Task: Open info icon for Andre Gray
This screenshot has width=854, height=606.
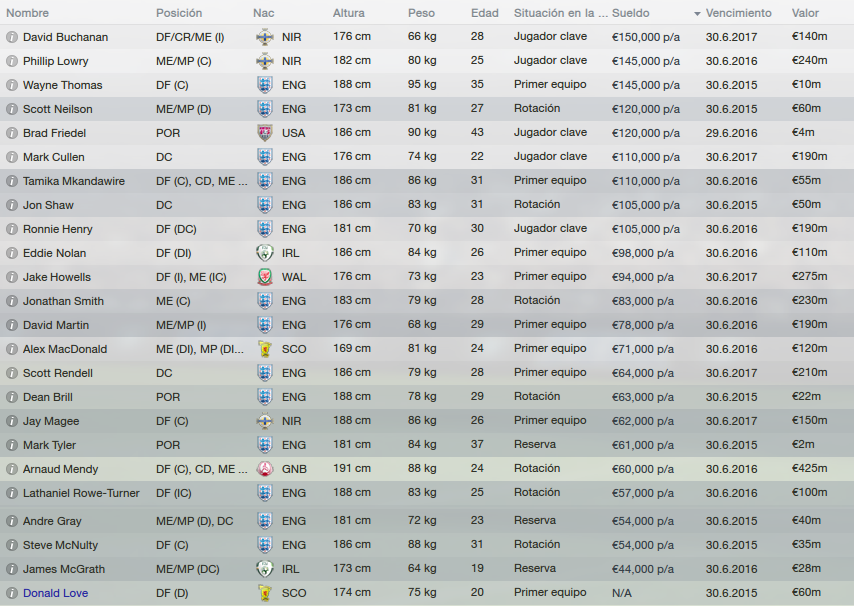Action: (11, 521)
